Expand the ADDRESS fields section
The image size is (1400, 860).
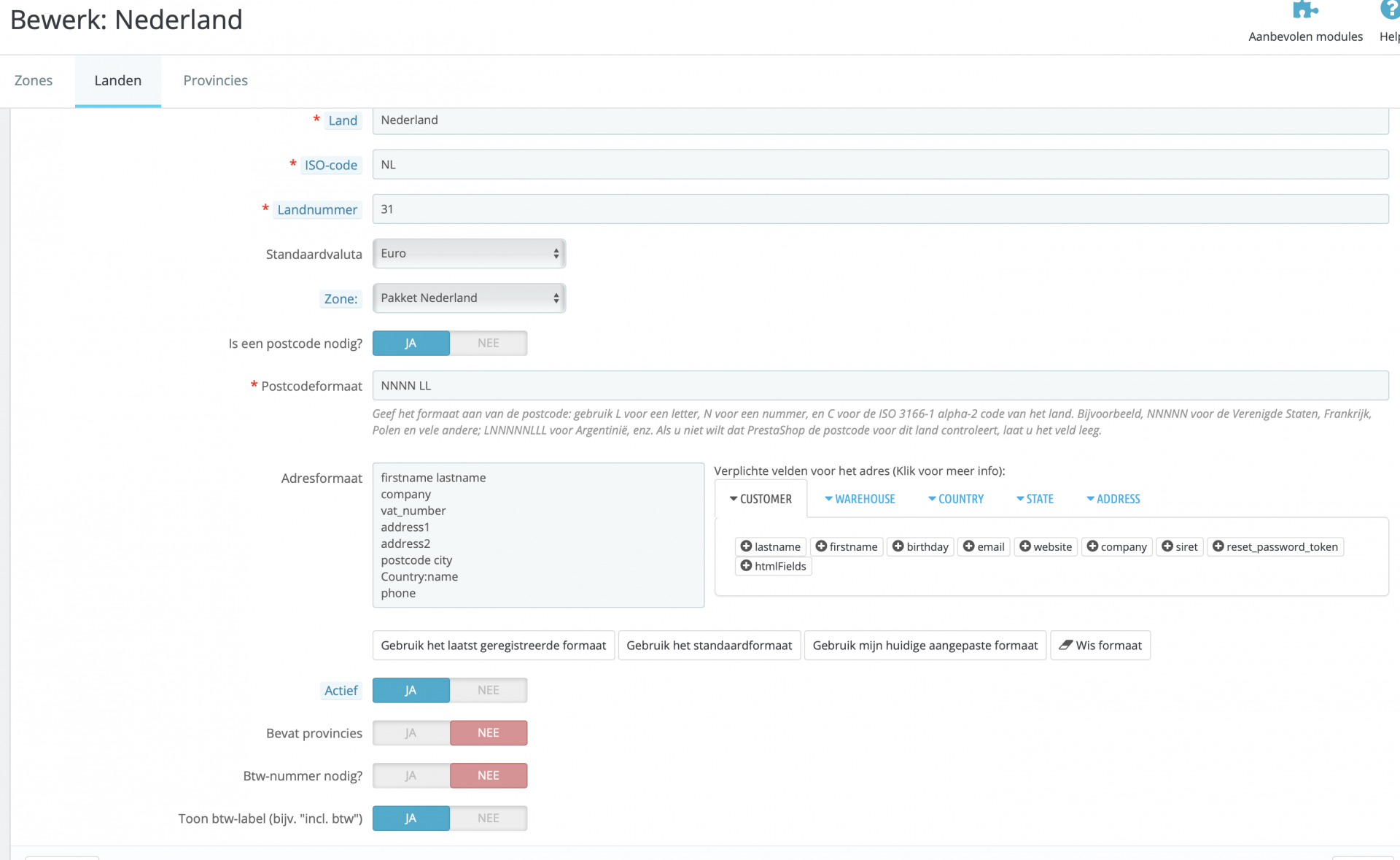pyautogui.click(x=1113, y=499)
